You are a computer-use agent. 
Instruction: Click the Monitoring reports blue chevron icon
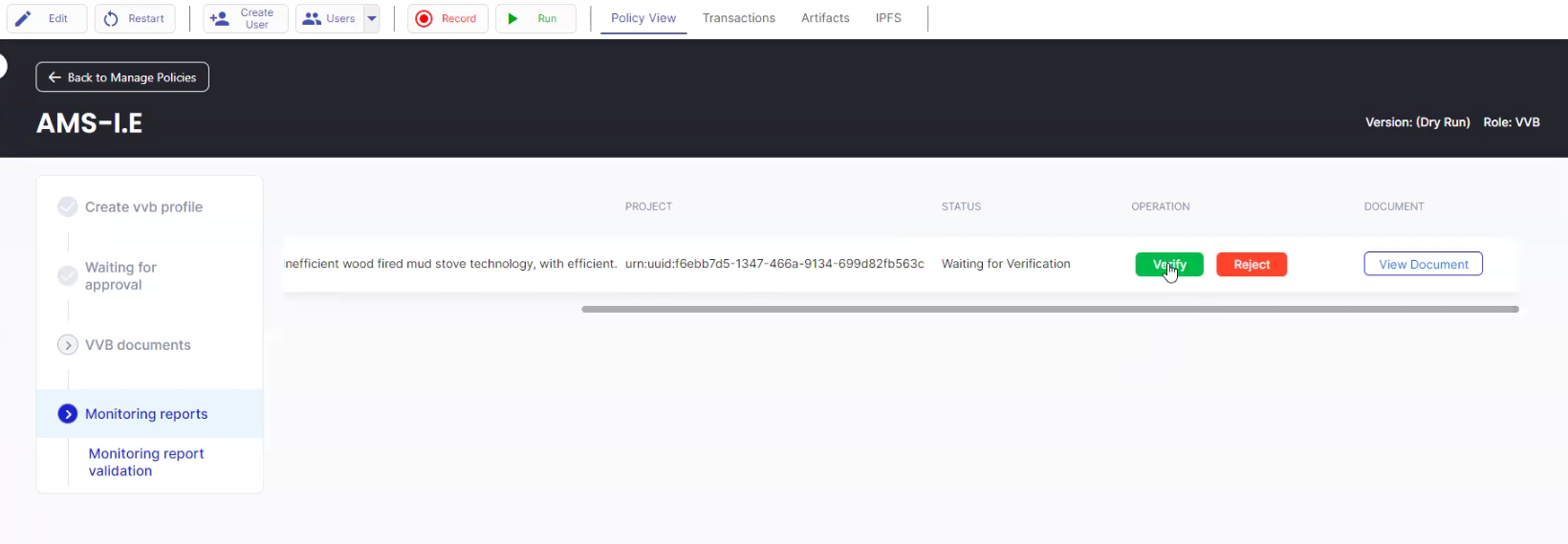pos(68,414)
